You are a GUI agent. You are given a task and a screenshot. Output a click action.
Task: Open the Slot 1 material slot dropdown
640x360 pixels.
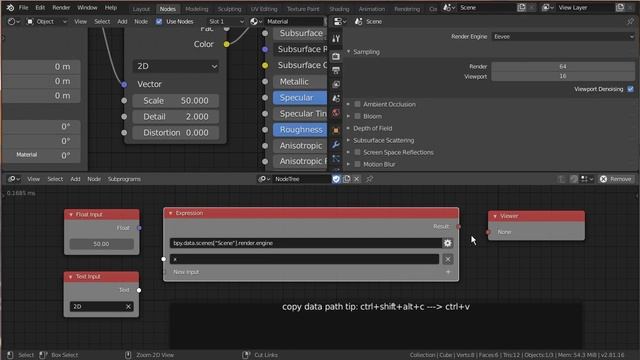[x=226, y=22]
